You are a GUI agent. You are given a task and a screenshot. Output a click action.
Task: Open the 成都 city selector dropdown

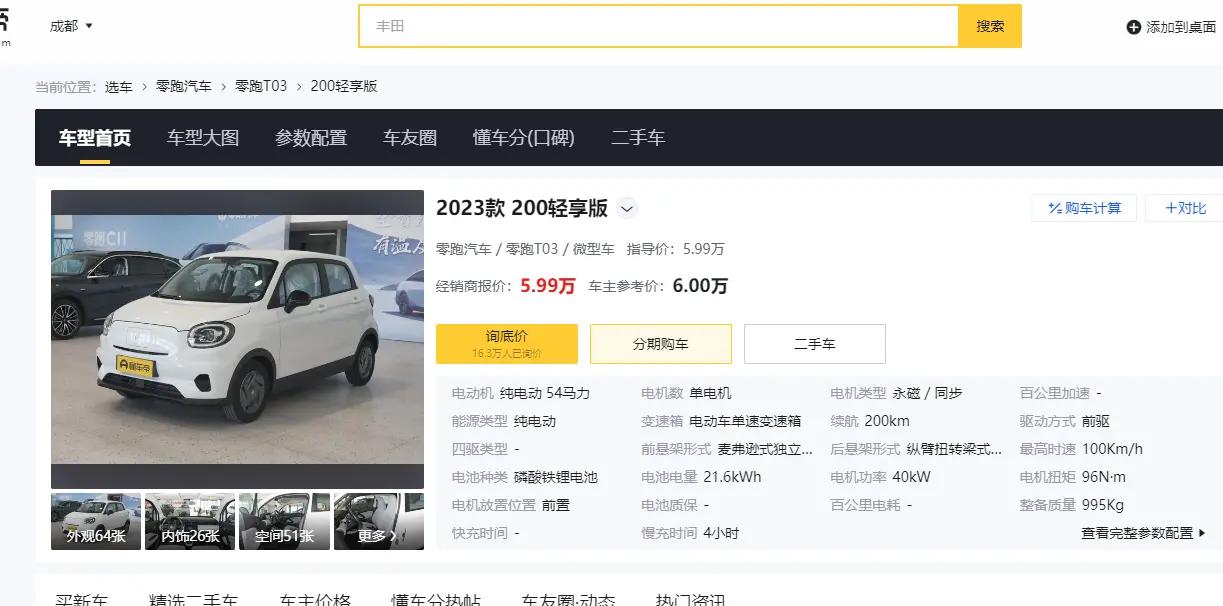point(70,26)
